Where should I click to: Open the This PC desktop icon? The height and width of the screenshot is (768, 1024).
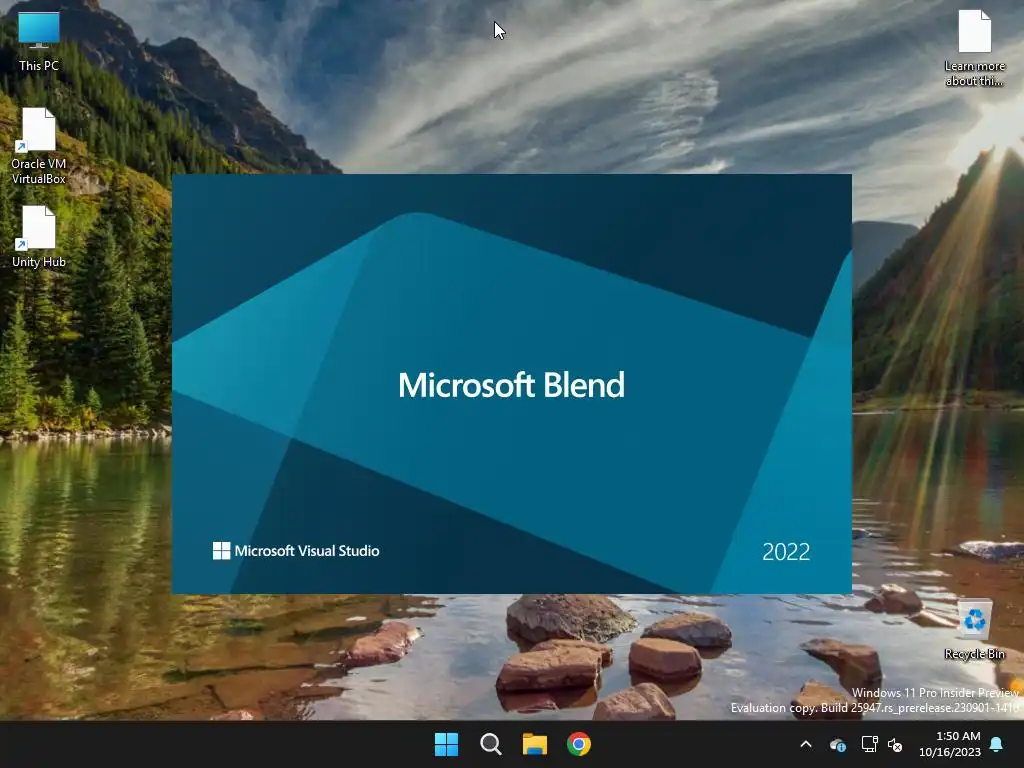pyautogui.click(x=39, y=40)
